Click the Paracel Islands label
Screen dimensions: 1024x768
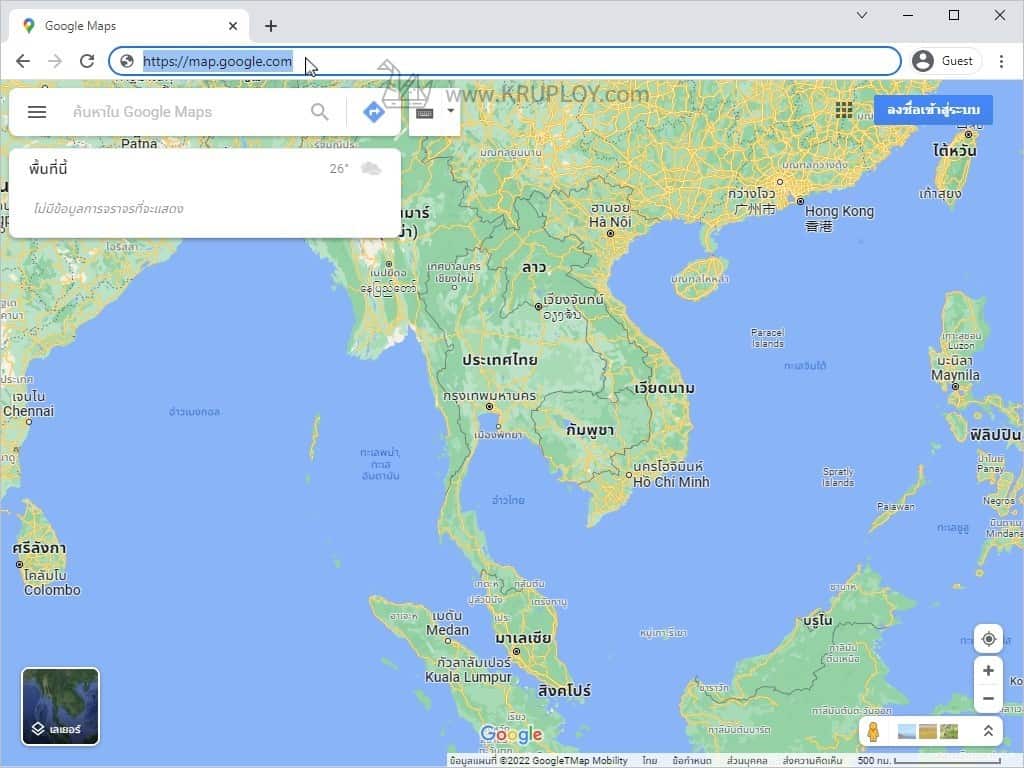click(767, 338)
